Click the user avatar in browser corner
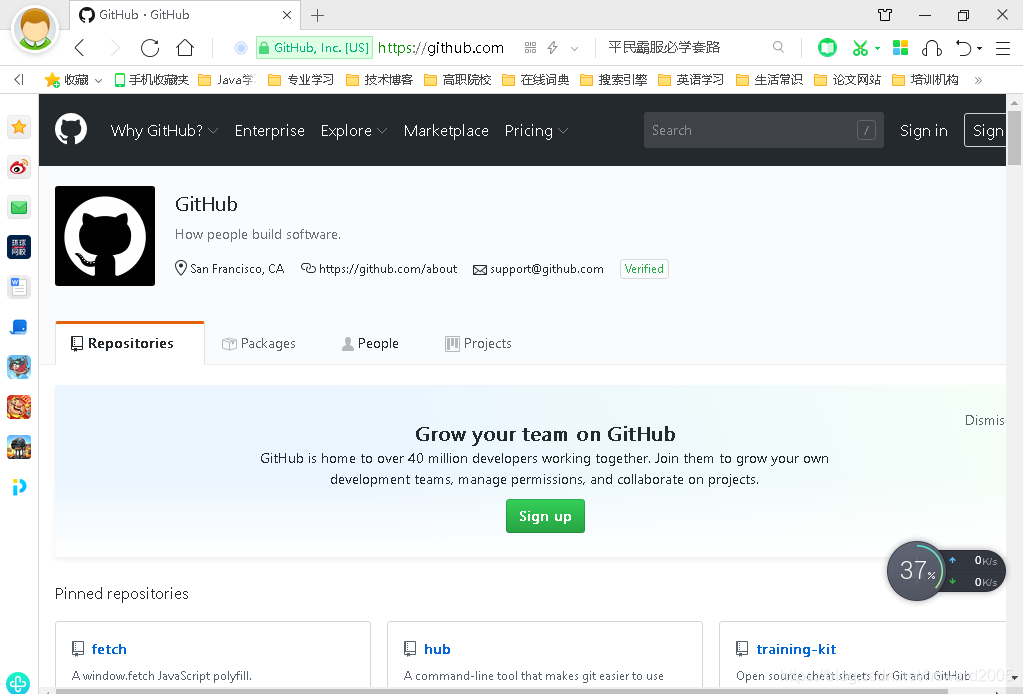Viewport: 1023px width, 694px height. (x=35, y=29)
